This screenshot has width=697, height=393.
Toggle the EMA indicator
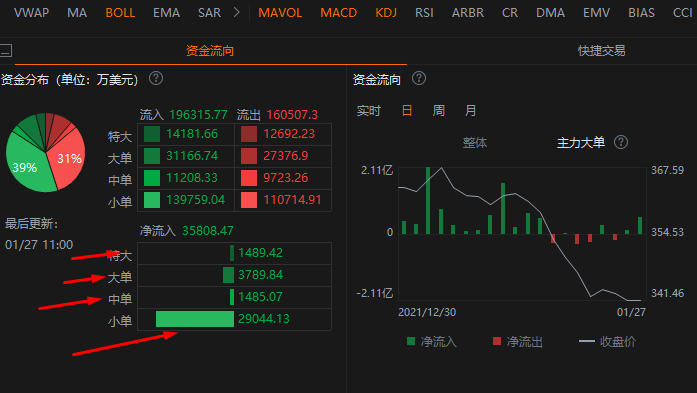pos(166,13)
